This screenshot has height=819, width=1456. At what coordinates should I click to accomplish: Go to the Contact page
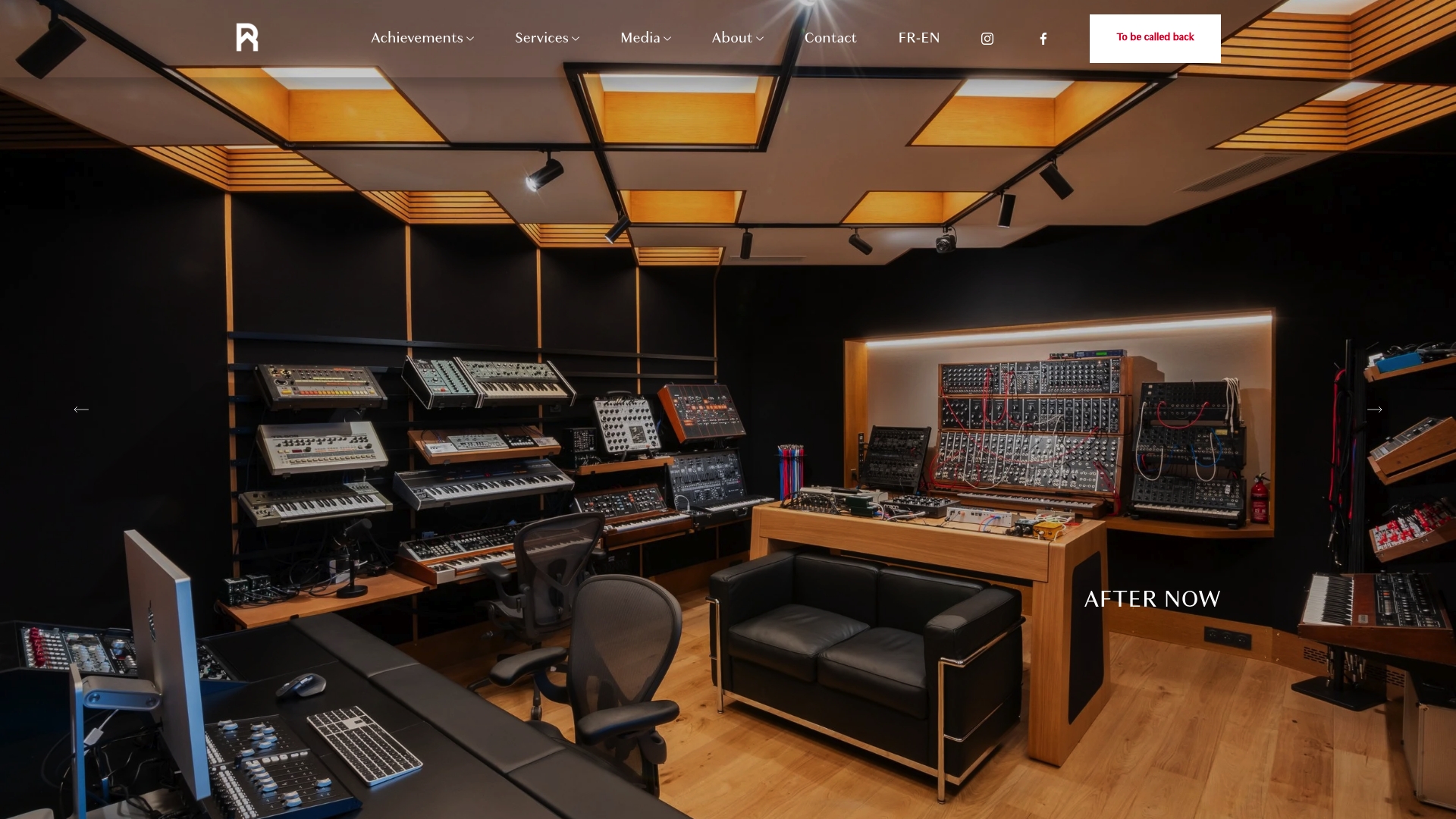click(830, 38)
